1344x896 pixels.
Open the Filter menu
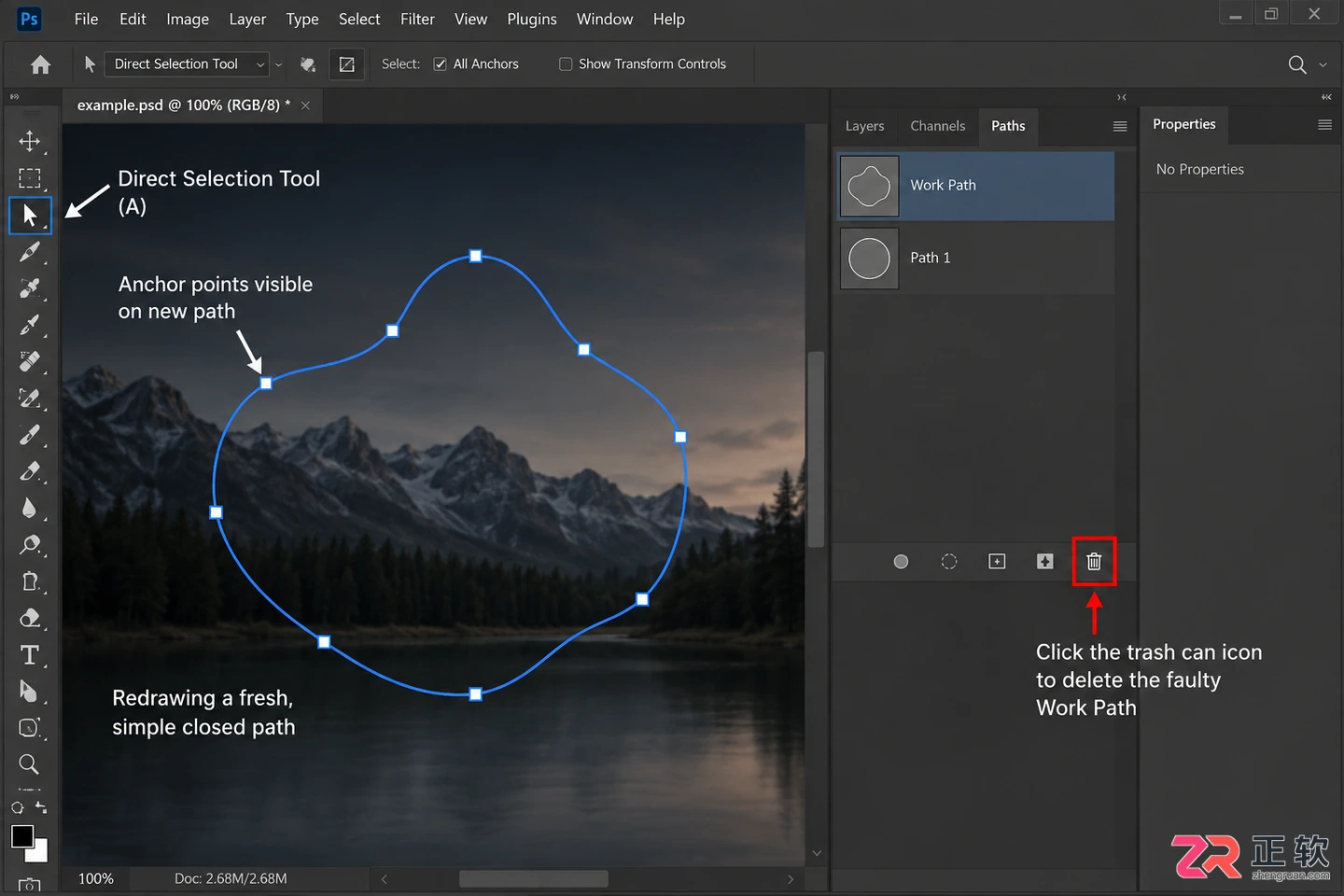tap(417, 19)
